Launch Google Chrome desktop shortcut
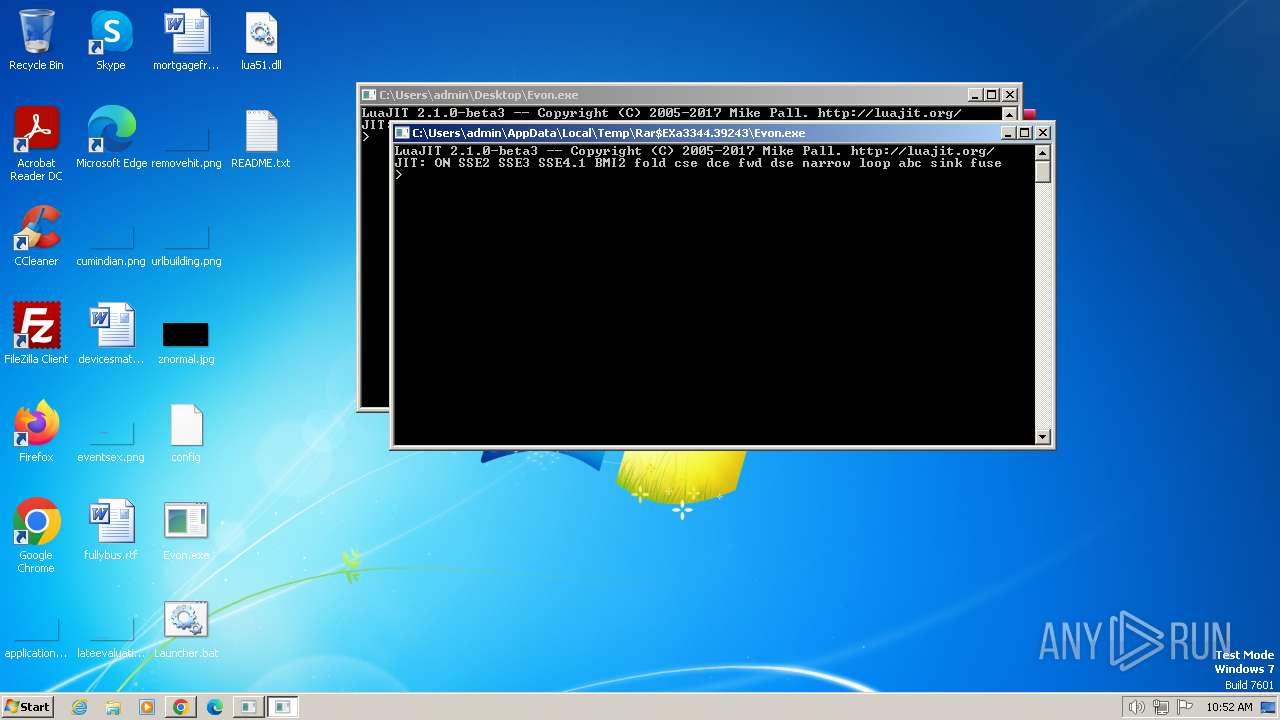1280x720 pixels. tap(36, 536)
